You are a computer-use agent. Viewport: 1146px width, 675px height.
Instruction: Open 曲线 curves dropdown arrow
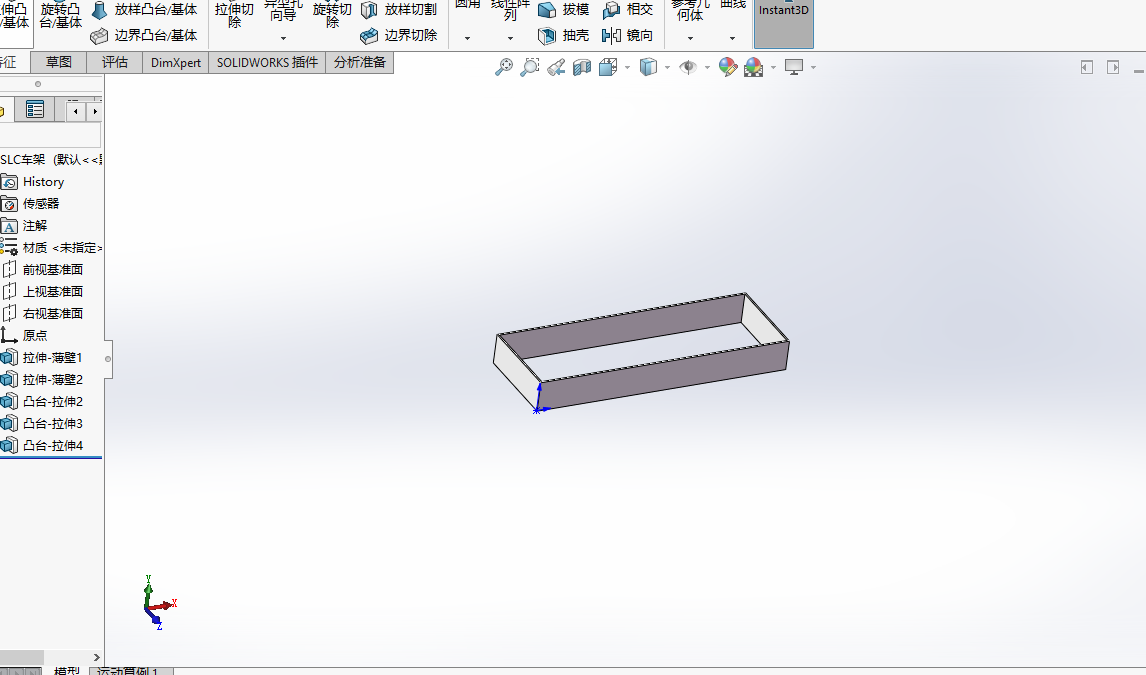click(x=732, y=38)
